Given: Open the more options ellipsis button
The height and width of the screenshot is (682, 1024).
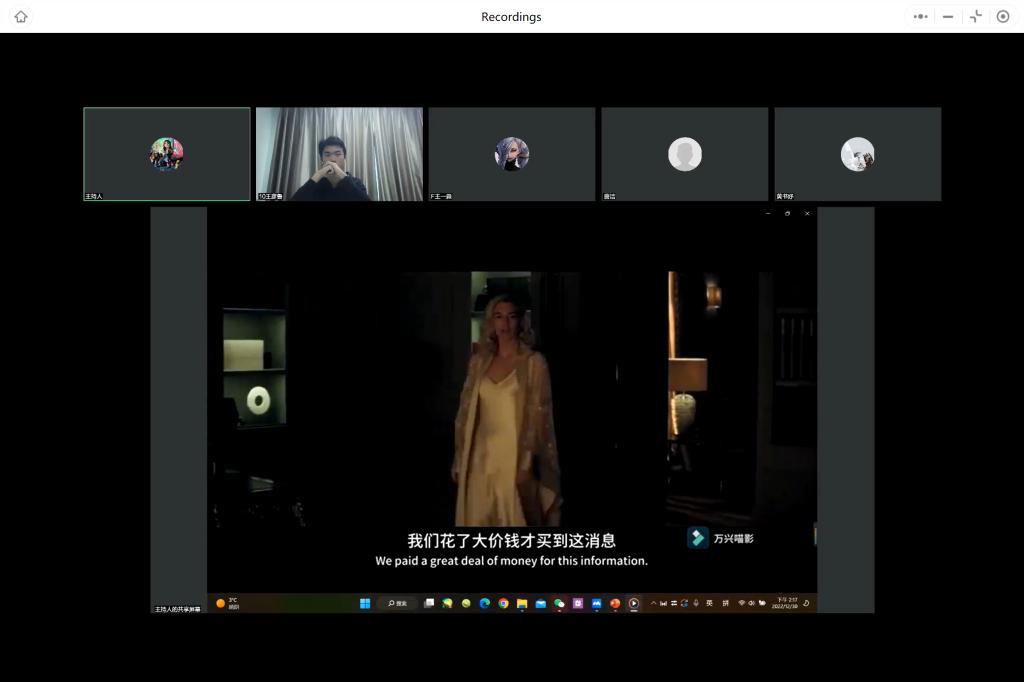Looking at the screenshot, I should point(920,17).
